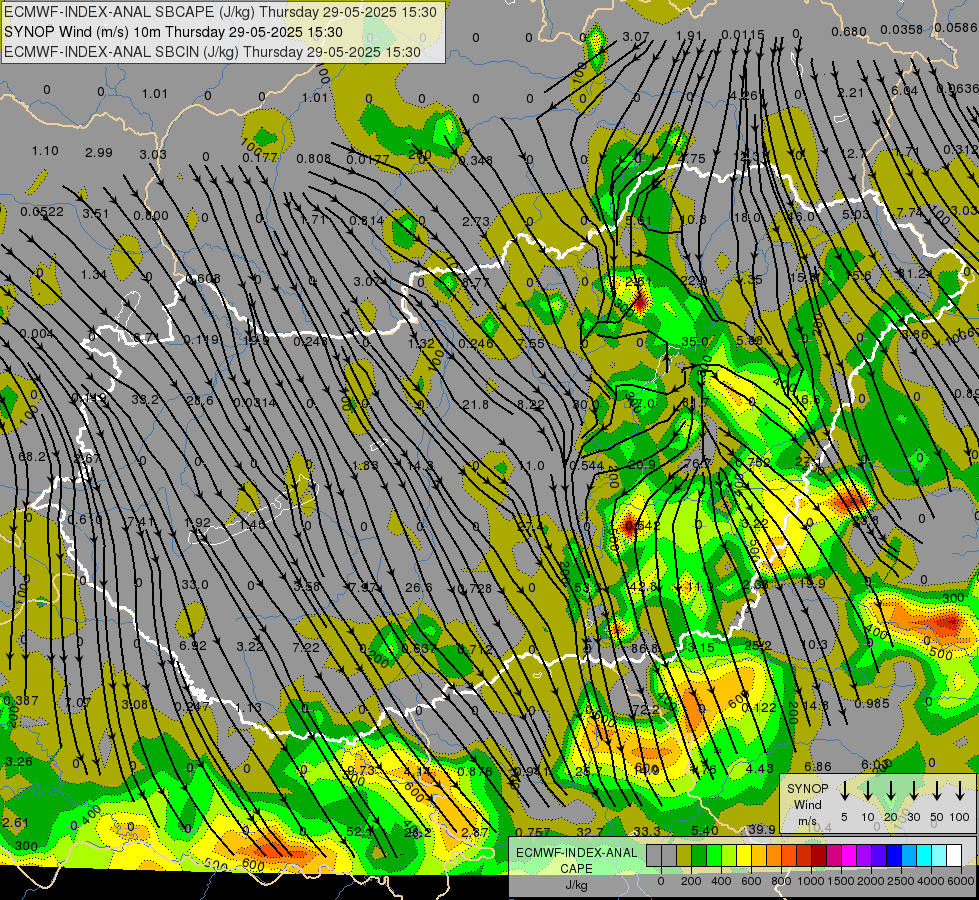
Task: Click the 'SYNOP' label in the wind legend
Action: (807, 788)
